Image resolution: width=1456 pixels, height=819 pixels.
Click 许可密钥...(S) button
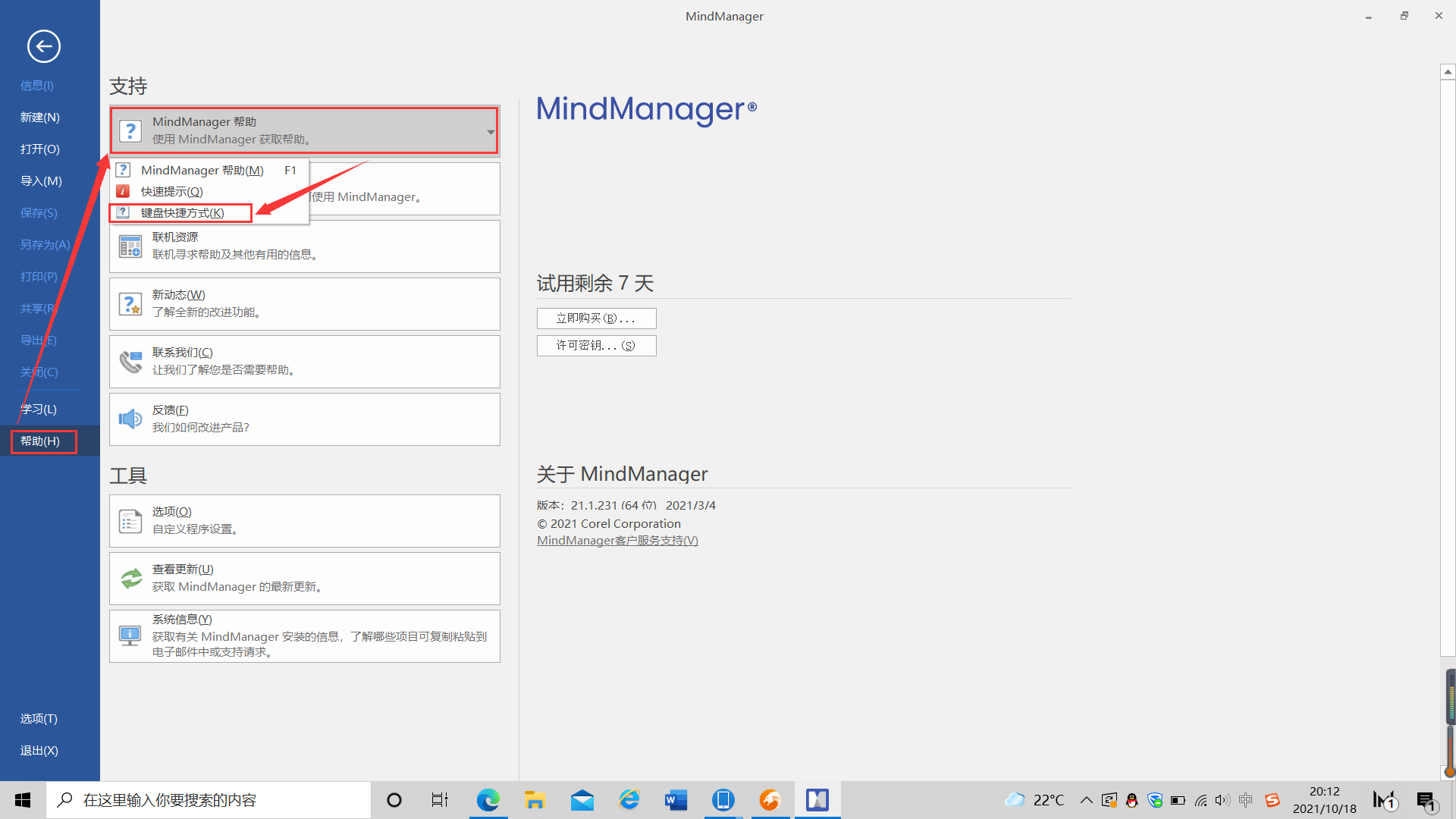point(596,346)
